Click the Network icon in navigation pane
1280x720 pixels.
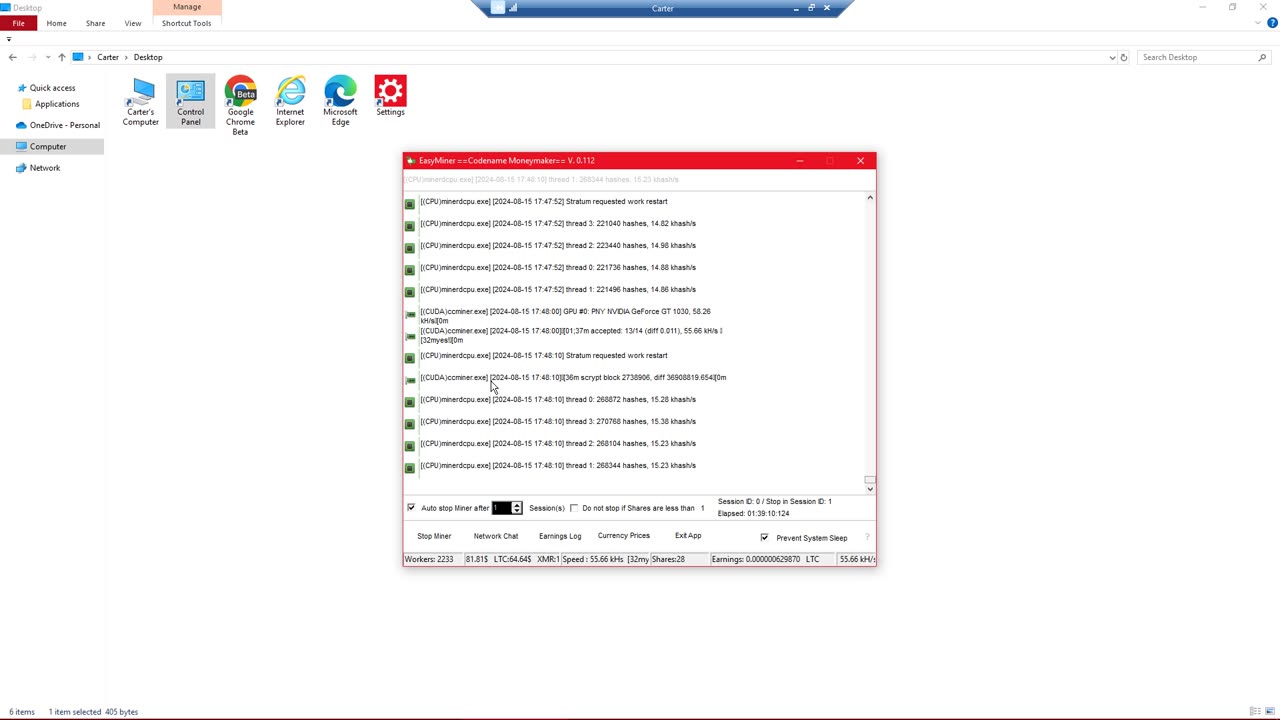pyautogui.click(x=21, y=168)
